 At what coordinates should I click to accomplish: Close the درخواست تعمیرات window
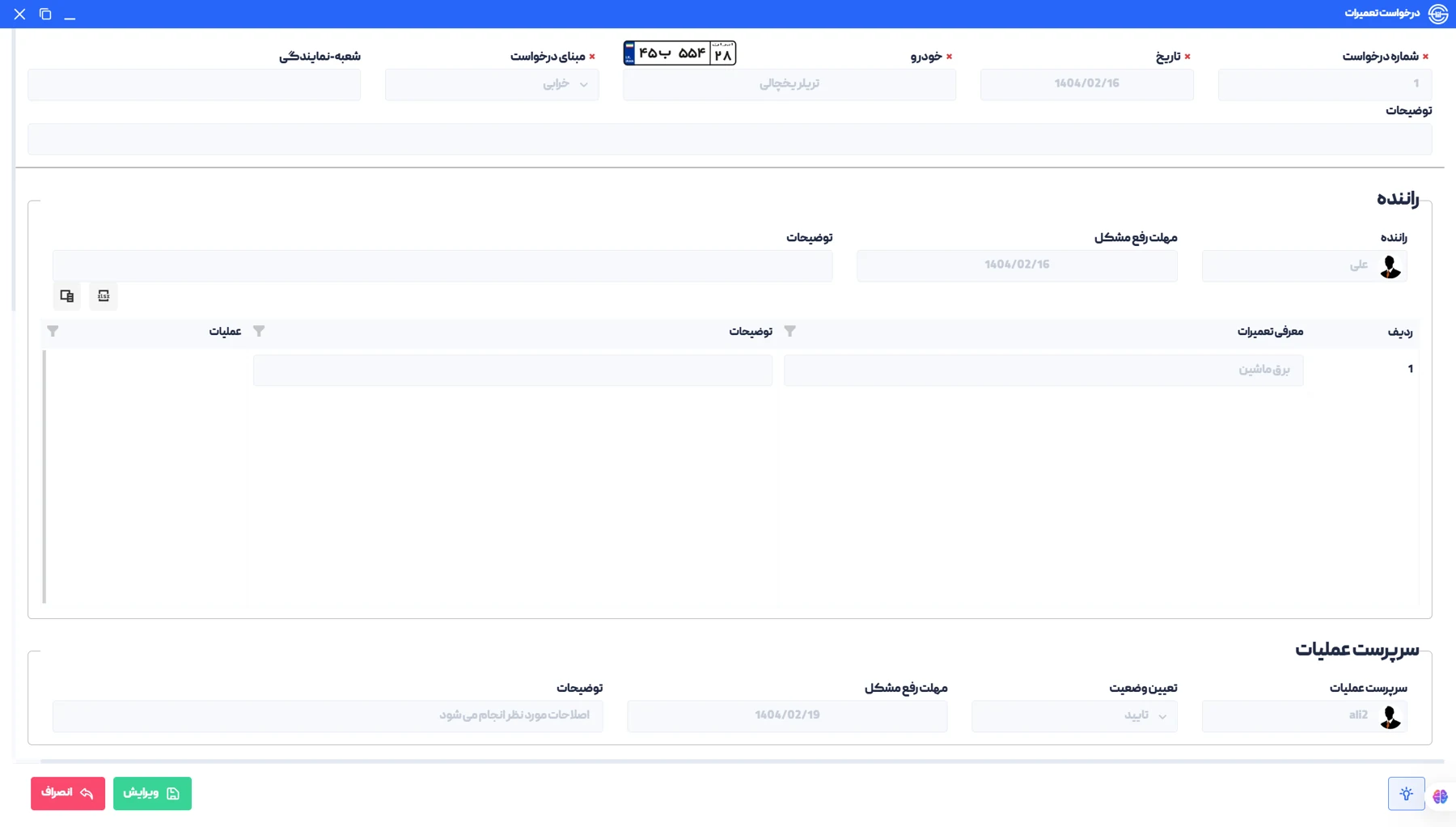(x=19, y=15)
